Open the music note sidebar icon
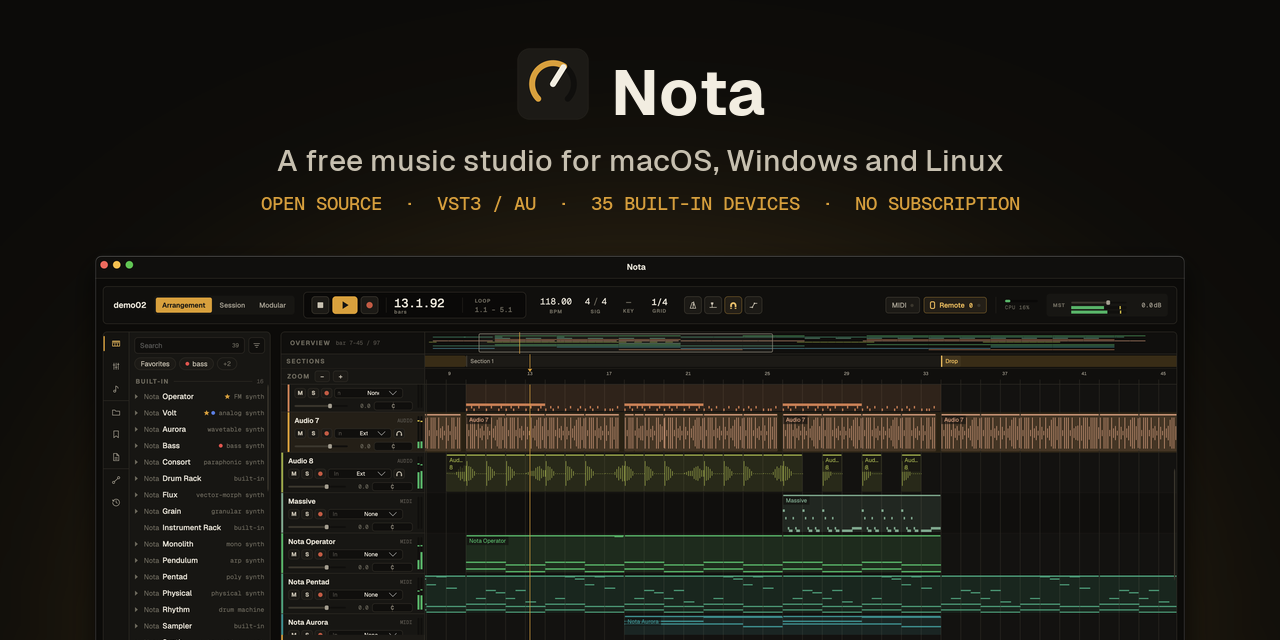This screenshot has height=640, width=1280. [116, 389]
